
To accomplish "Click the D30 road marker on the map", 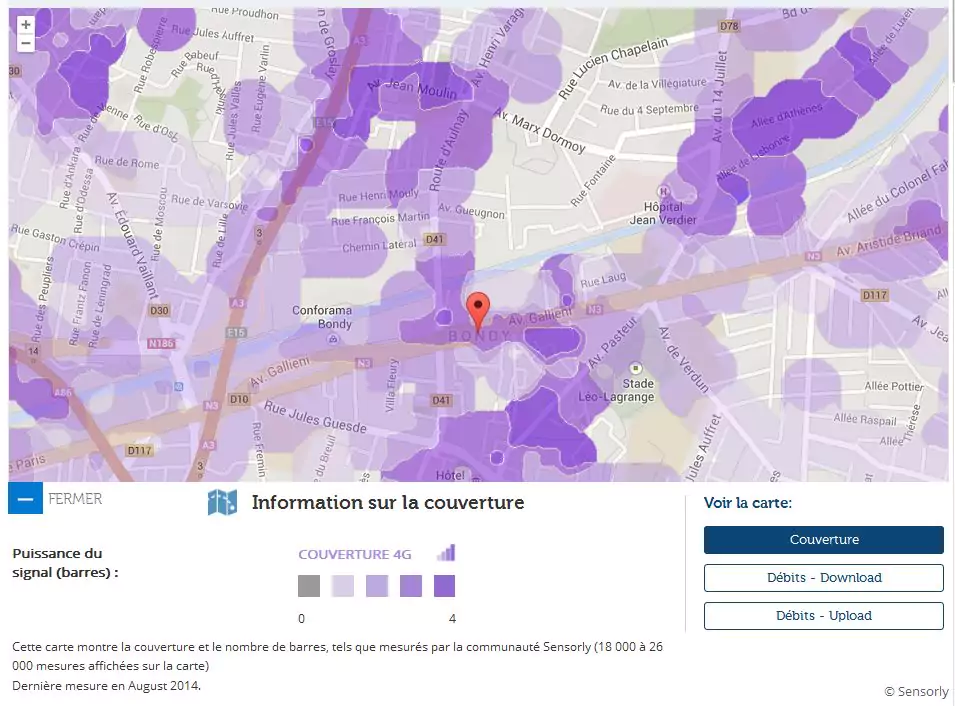I will coord(159,311).
